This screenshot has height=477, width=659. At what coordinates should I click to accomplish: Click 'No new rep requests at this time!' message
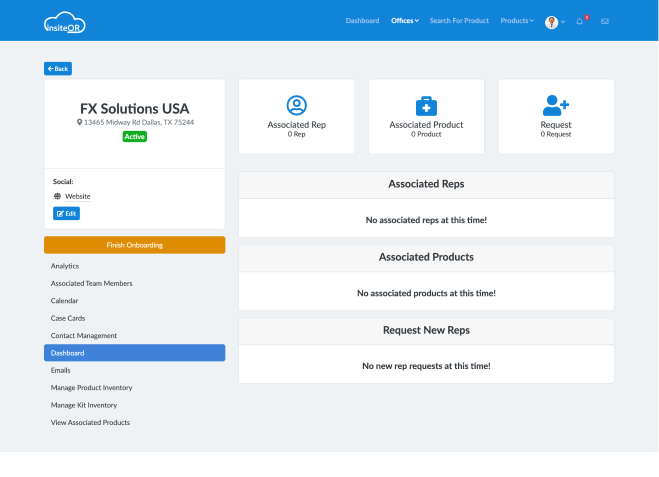click(426, 366)
